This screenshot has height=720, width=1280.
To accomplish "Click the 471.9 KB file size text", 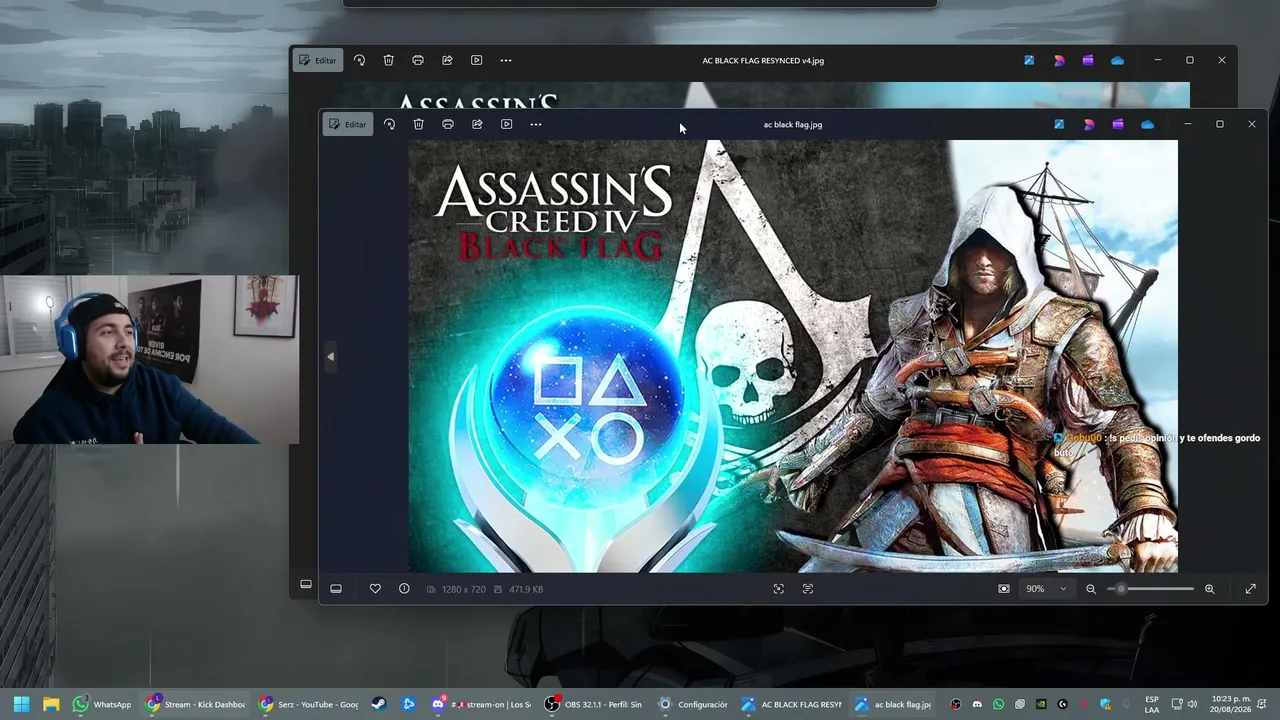I will [526, 590].
